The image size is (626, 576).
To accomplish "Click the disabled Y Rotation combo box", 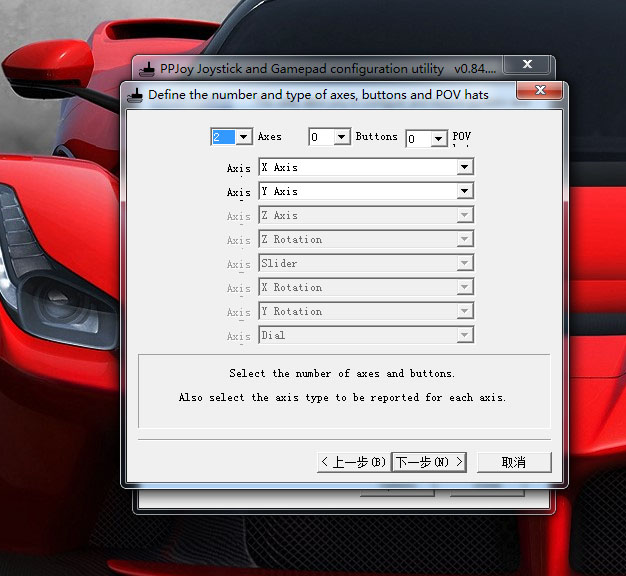I will 366,311.
